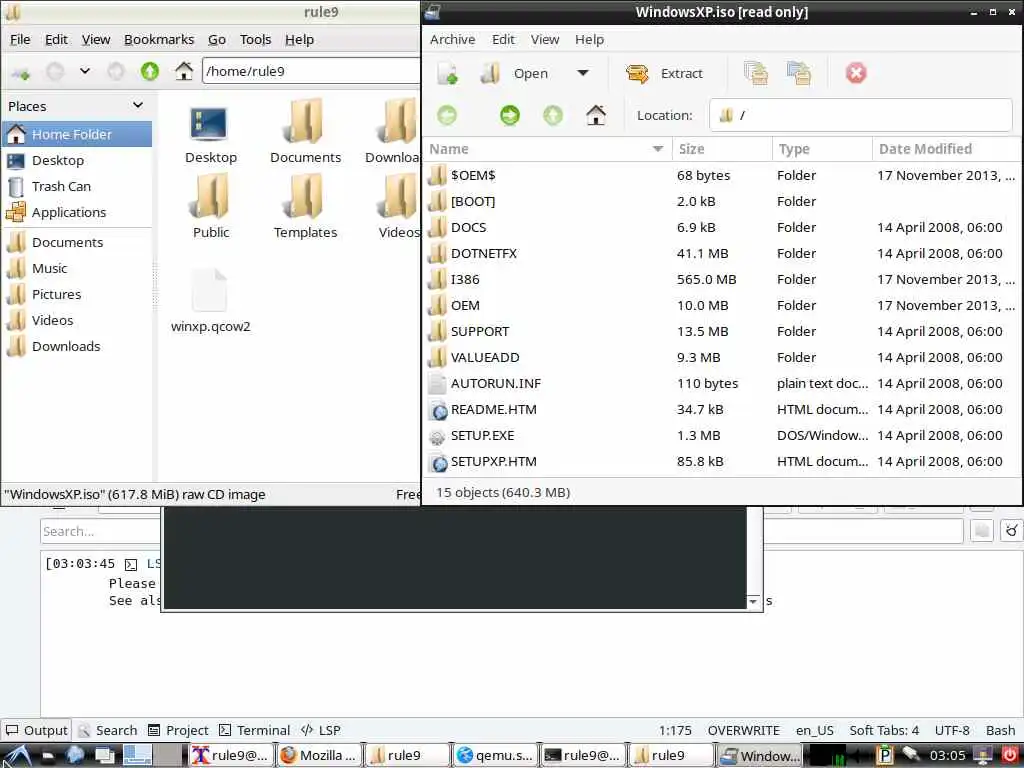Viewport: 1024px width, 768px height.
Task: Click the archive Location input field
Action: click(x=861, y=116)
